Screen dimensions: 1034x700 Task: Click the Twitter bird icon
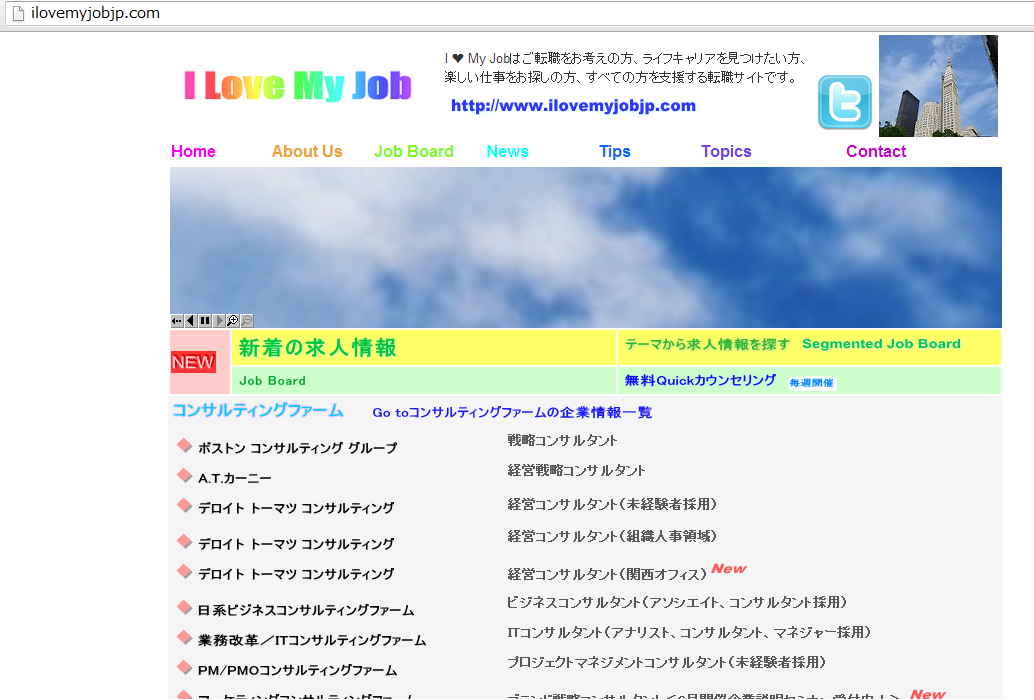pyautogui.click(x=845, y=102)
